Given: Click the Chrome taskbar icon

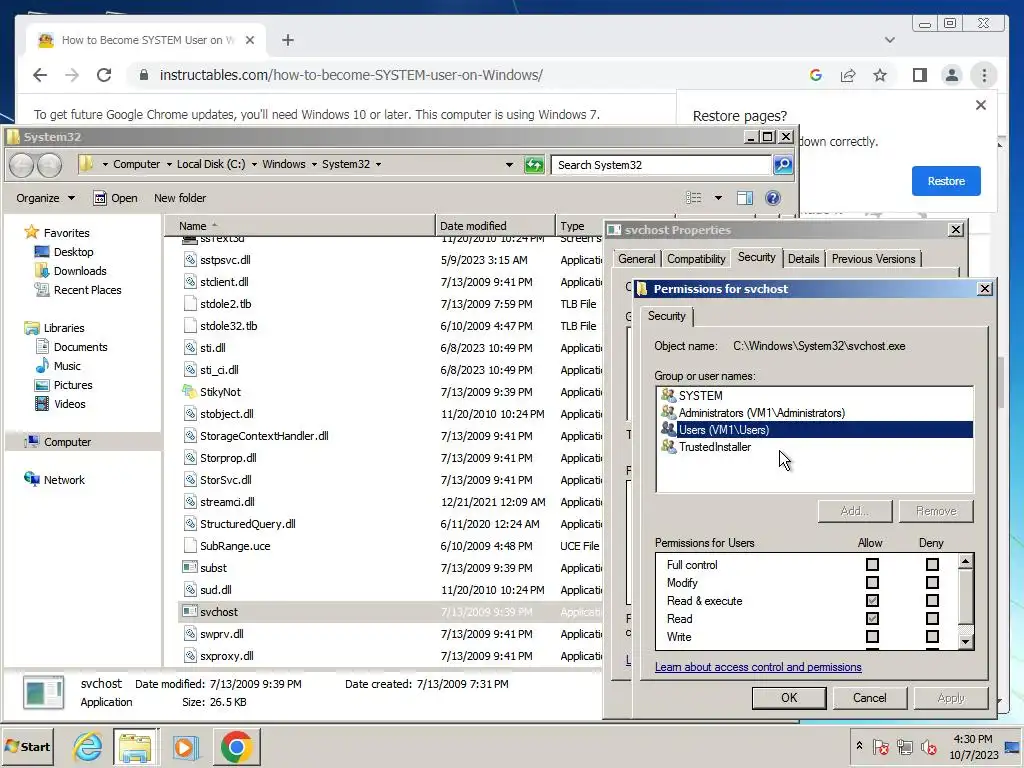Looking at the screenshot, I should [236, 746].
